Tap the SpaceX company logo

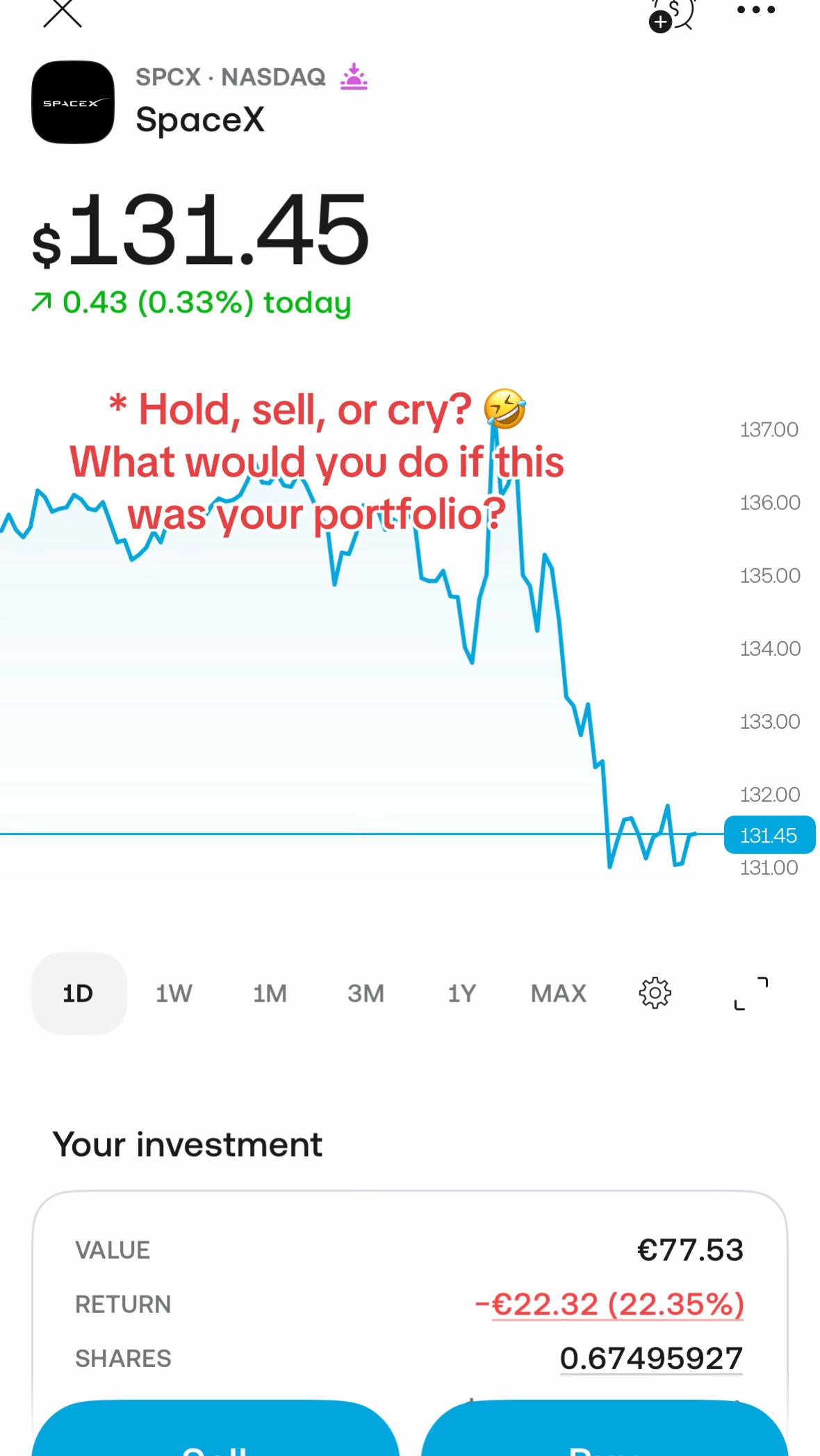coord(73,102)
